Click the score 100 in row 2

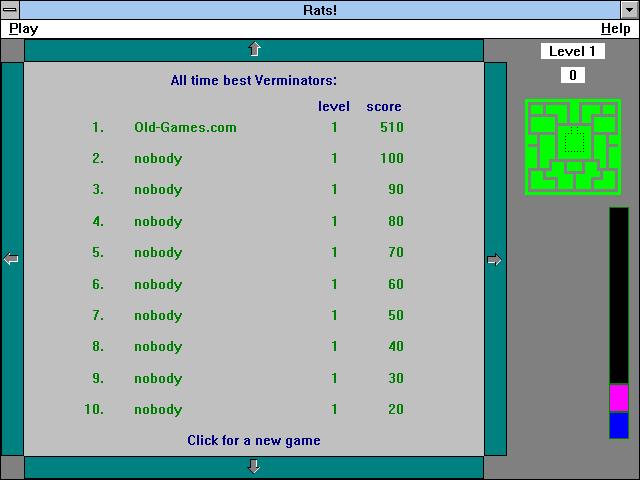[392, 158]
